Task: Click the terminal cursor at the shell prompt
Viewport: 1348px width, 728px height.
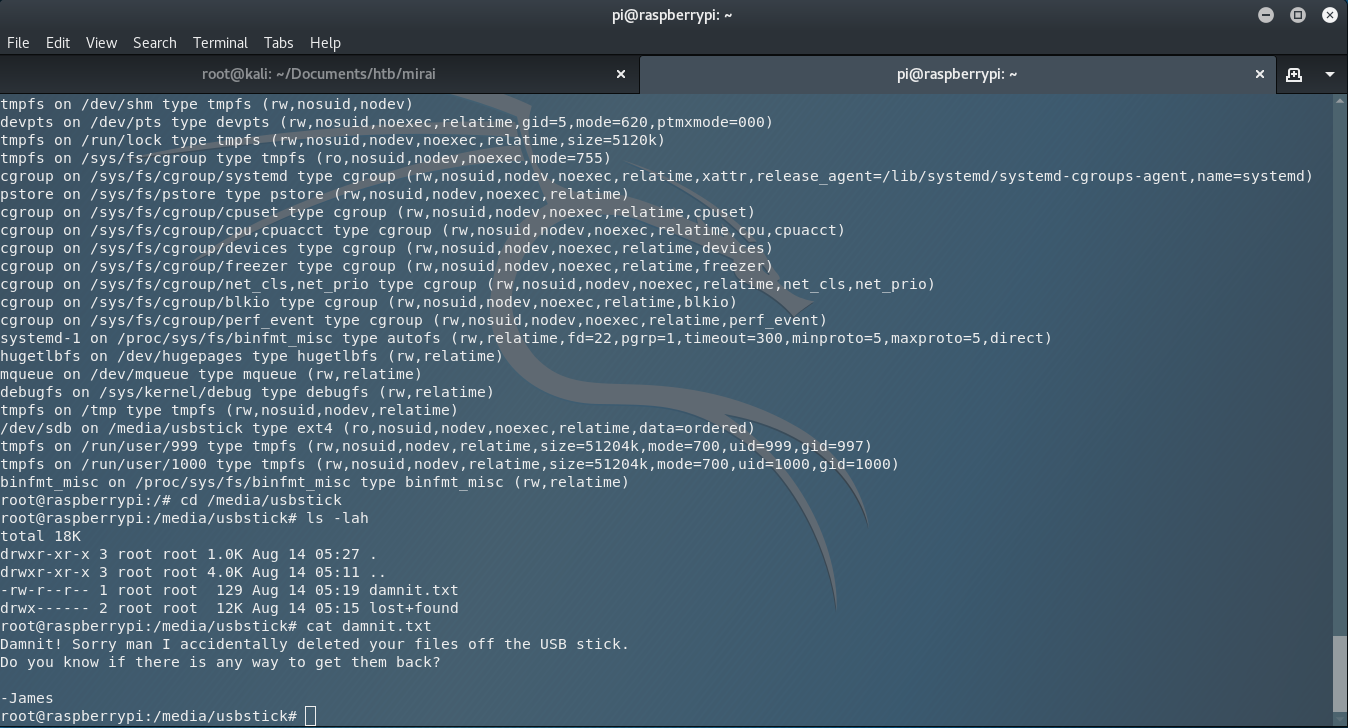Action: click(310, 716)
